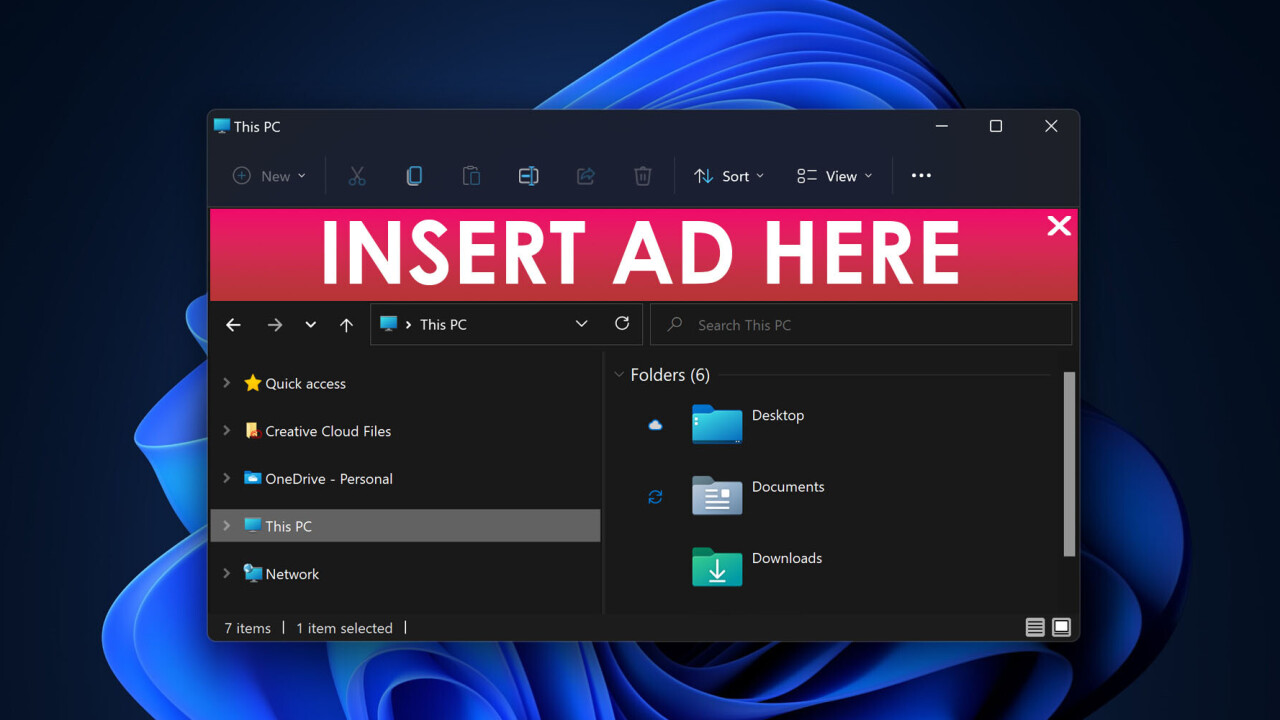Click the Paste clipboard icon
Viewport: 1280px width, 720px height.
point(471,176)
